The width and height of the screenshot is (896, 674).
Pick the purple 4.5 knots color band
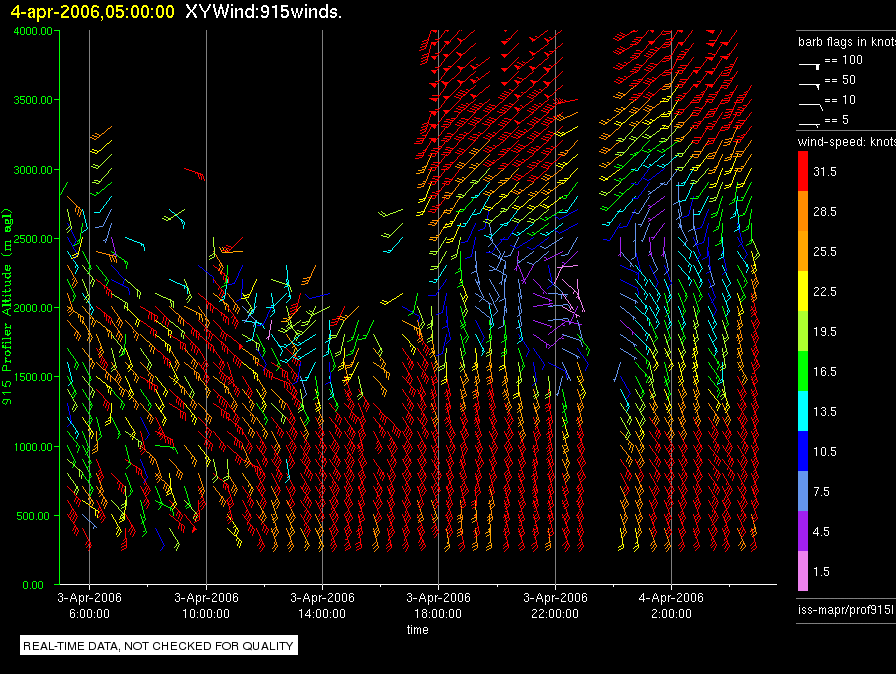coord(803,531)
